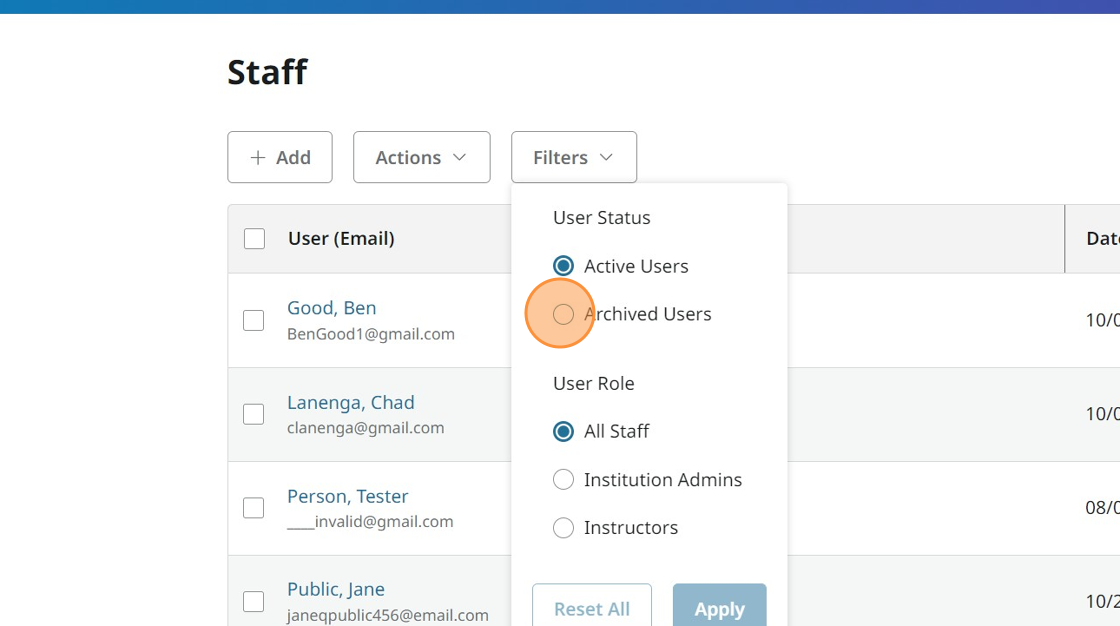Choose the All Staff role filter
Screen dimensions: 1120x626
click(564, 432)
